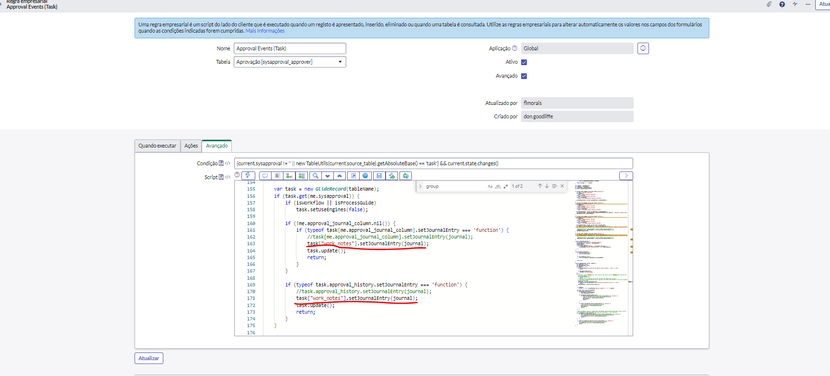Click the last green icon in script toolbar
Image resolution: width=830 pixels, height=376 pixels.
coord(405,175)
